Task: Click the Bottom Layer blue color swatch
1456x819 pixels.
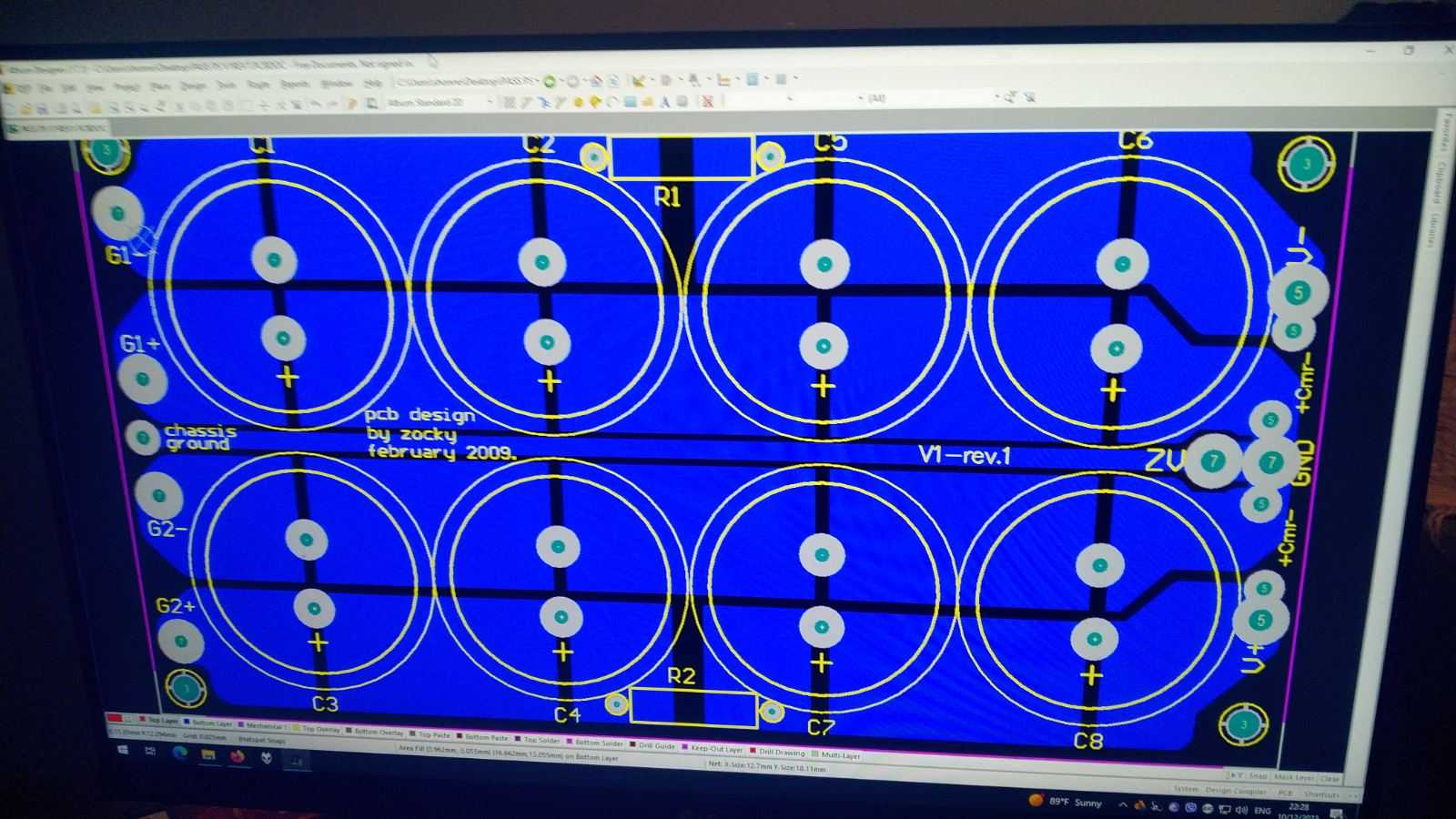Action: [x=187, y=722]
